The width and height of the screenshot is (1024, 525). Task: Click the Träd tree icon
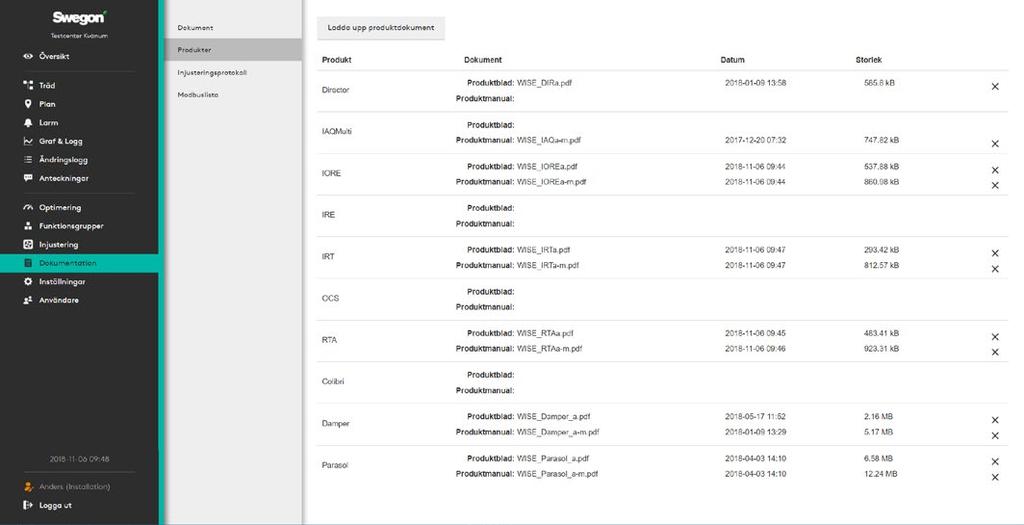pyautogui.click(x=28, y=86)
